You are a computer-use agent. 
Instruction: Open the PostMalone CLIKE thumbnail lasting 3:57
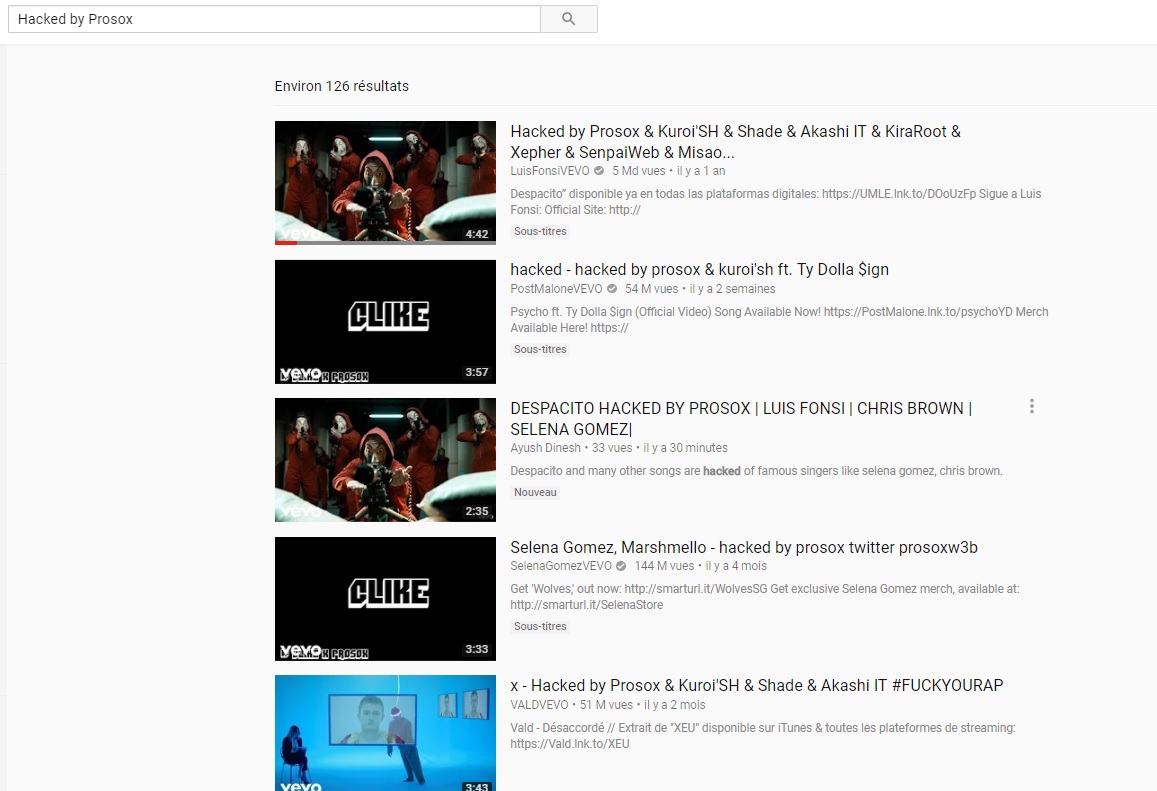tap(385, 321)
